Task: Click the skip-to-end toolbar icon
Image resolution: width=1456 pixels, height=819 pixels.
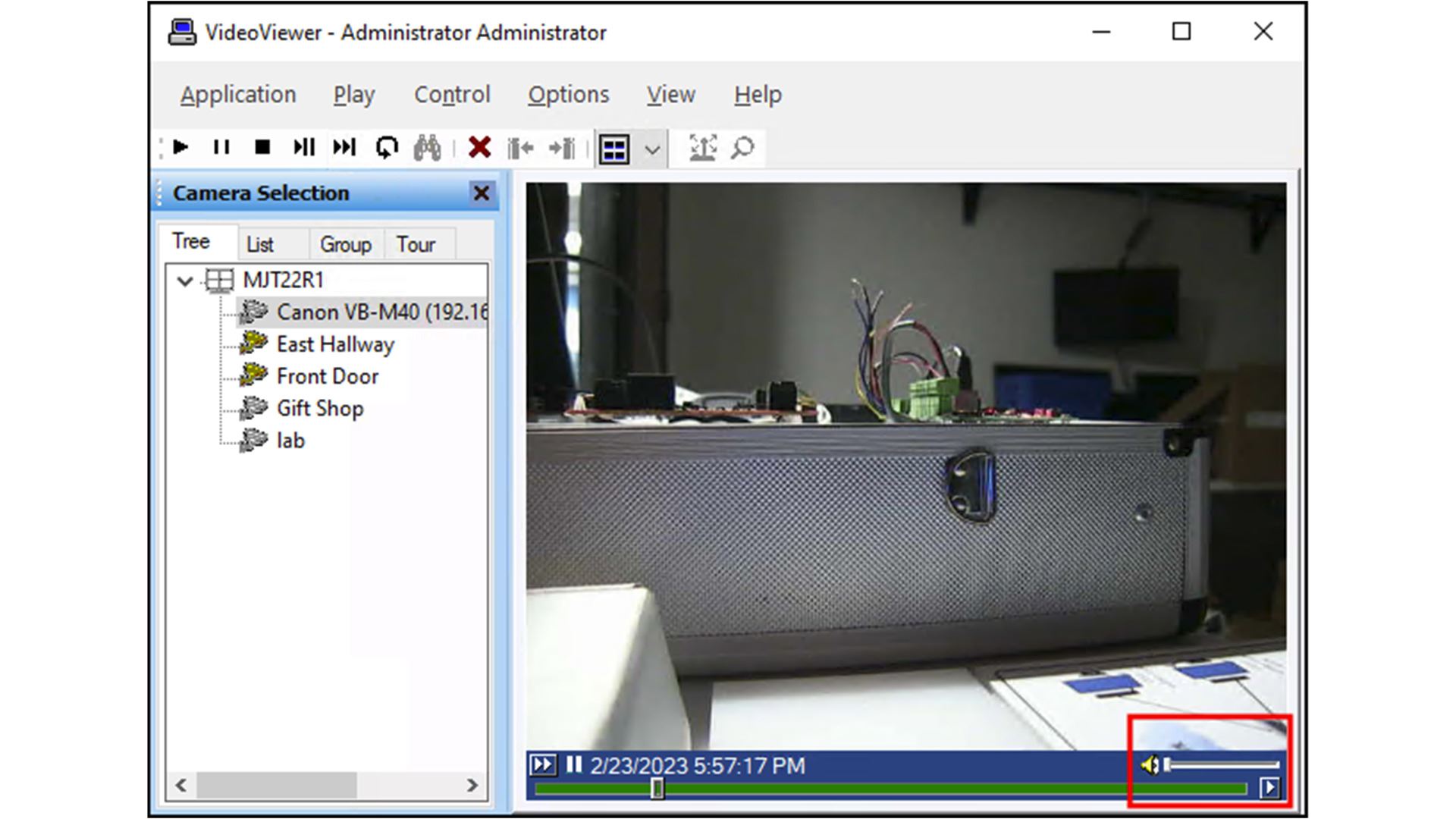Action: click(344, 147)
